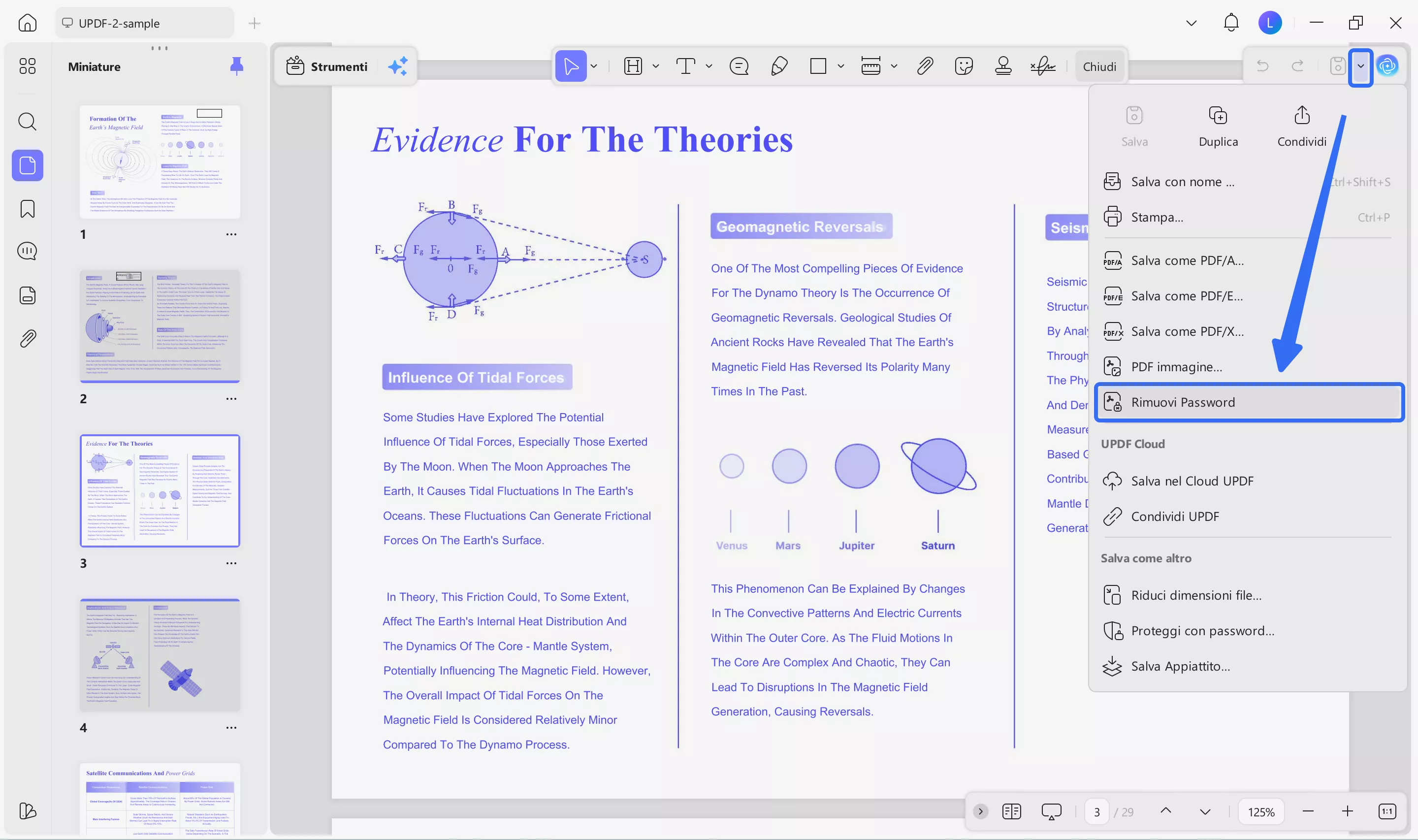Select the sticker tool icon
Screen dimensions: 1418x840
pyautogui.click(x=963, y=66)
